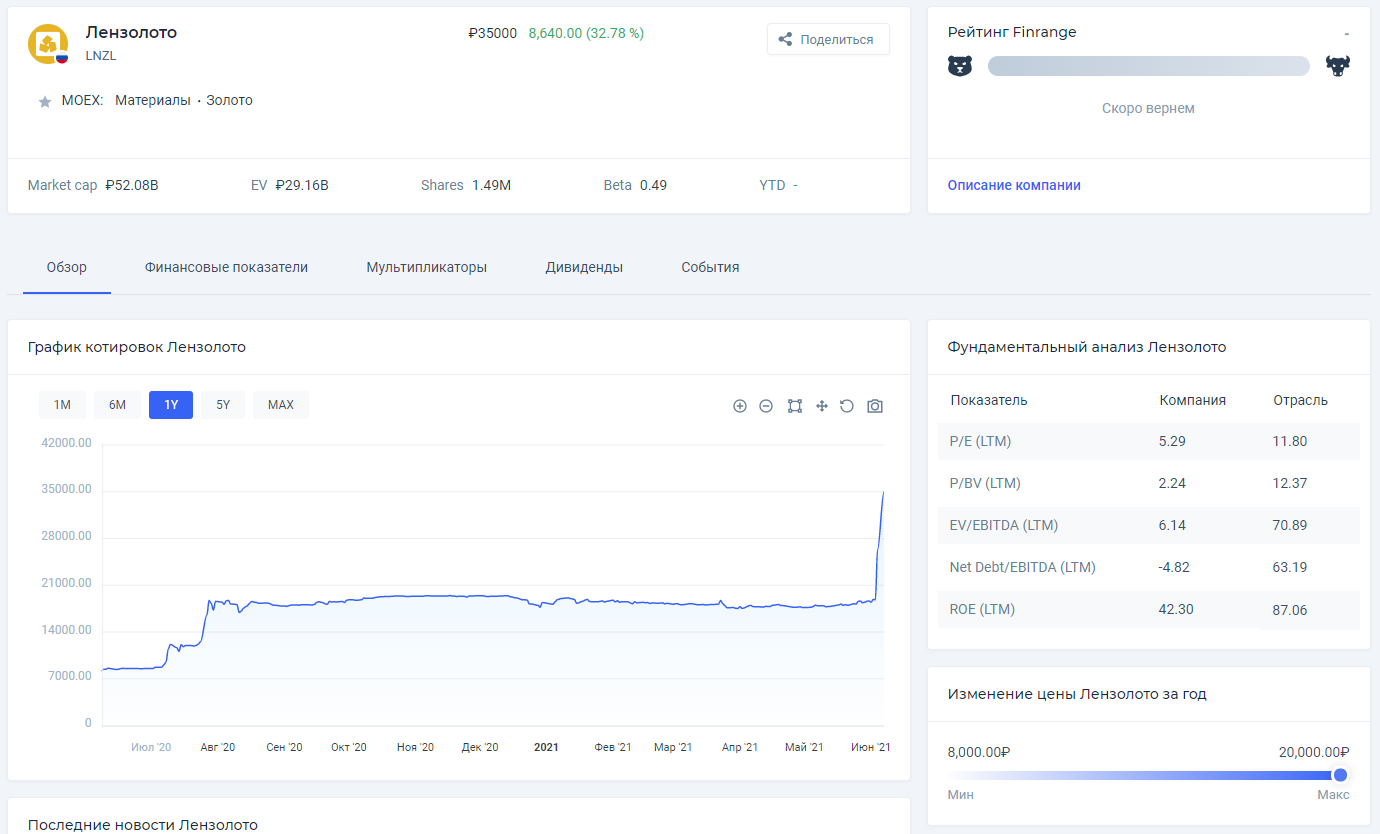Click the Последние новости Лензолото heading
The height and width of the screenshot is (834, 1380).
click(143, 825)
